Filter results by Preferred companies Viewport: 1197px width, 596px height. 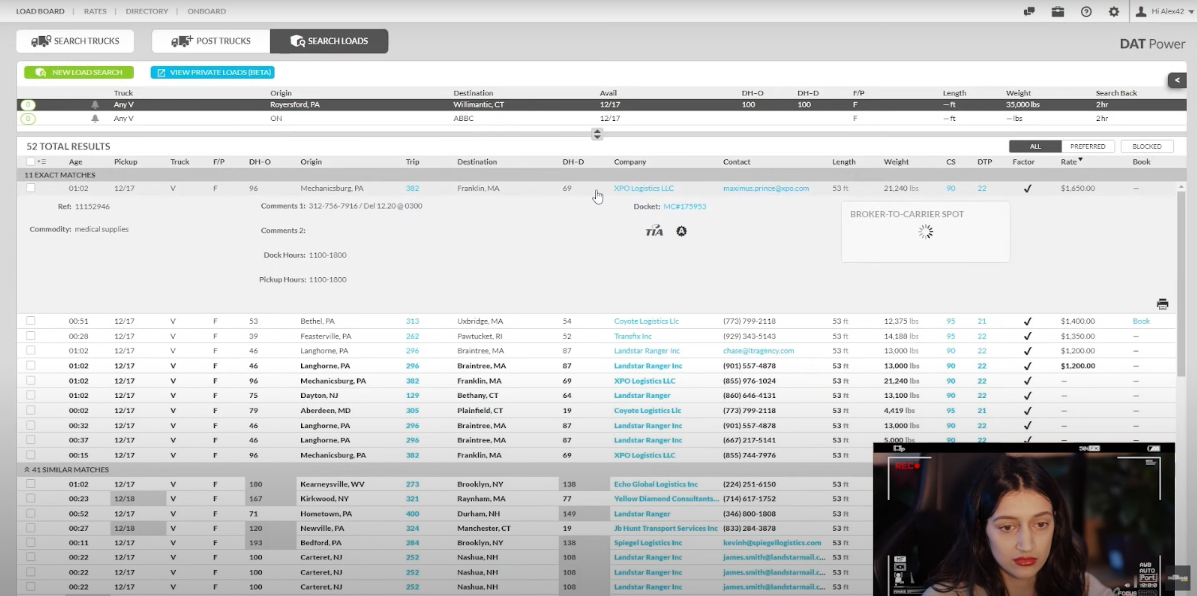[x=1087, y=146]
